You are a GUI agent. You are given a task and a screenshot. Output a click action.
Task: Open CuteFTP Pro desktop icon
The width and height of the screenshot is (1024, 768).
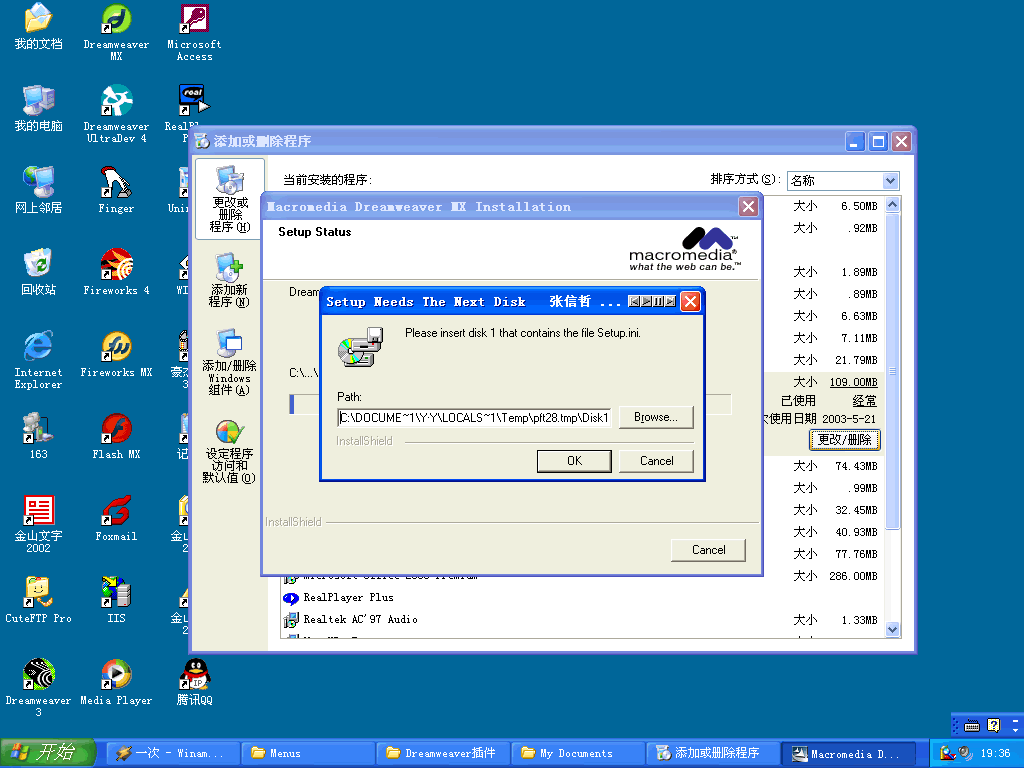38,595
